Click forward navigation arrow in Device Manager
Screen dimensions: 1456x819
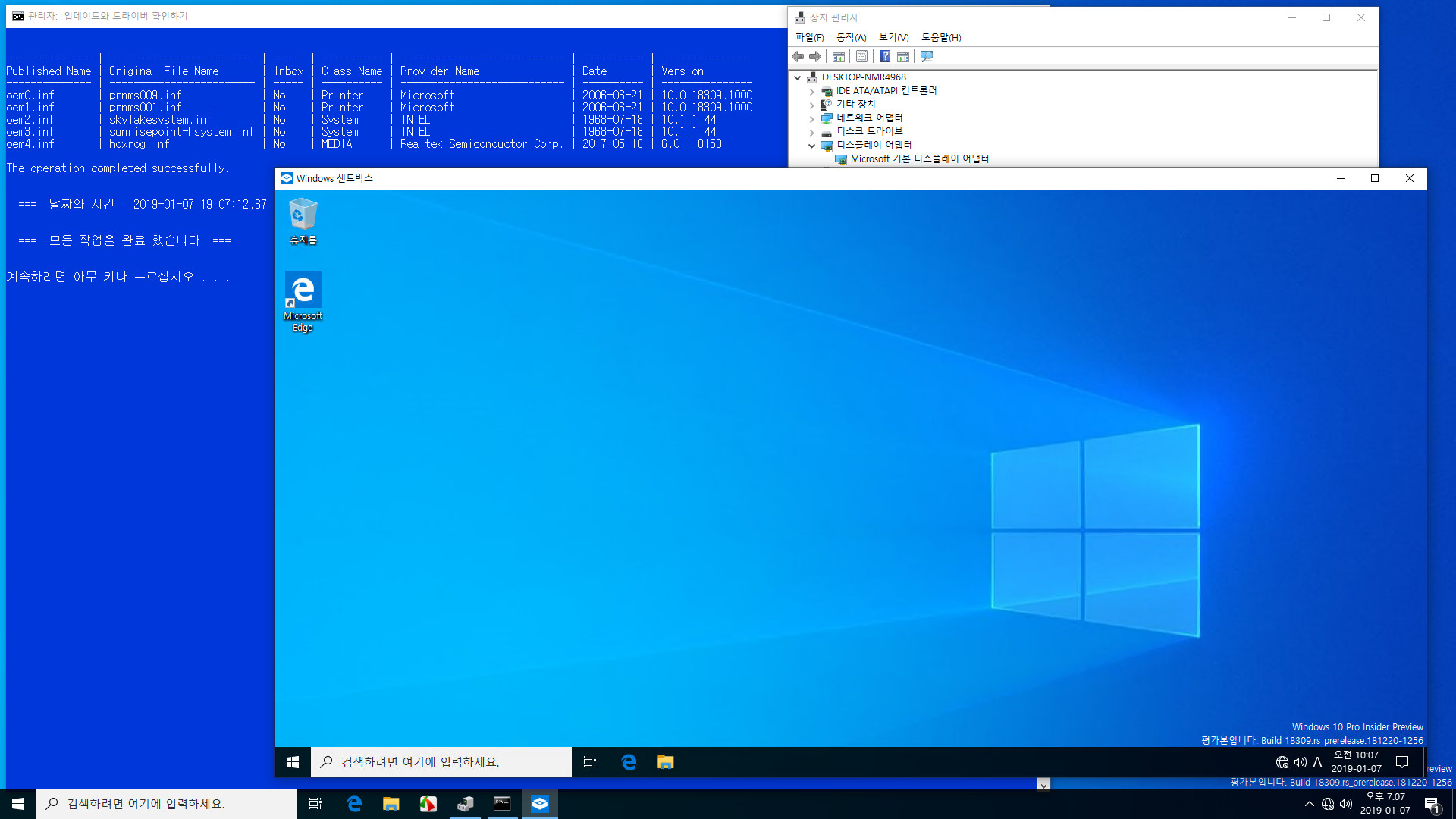[815, 56]
